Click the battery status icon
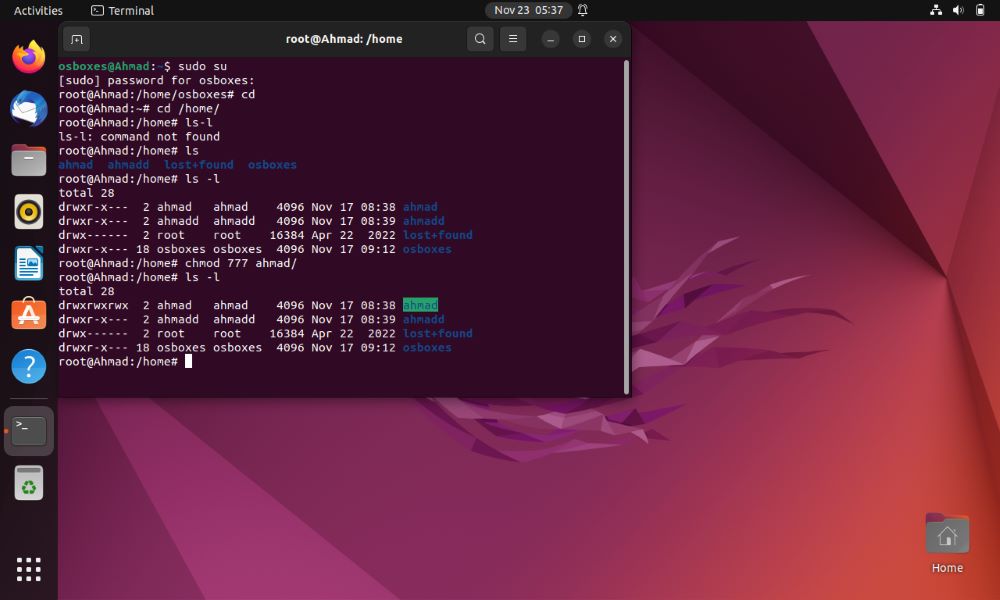 pos(980,10)
